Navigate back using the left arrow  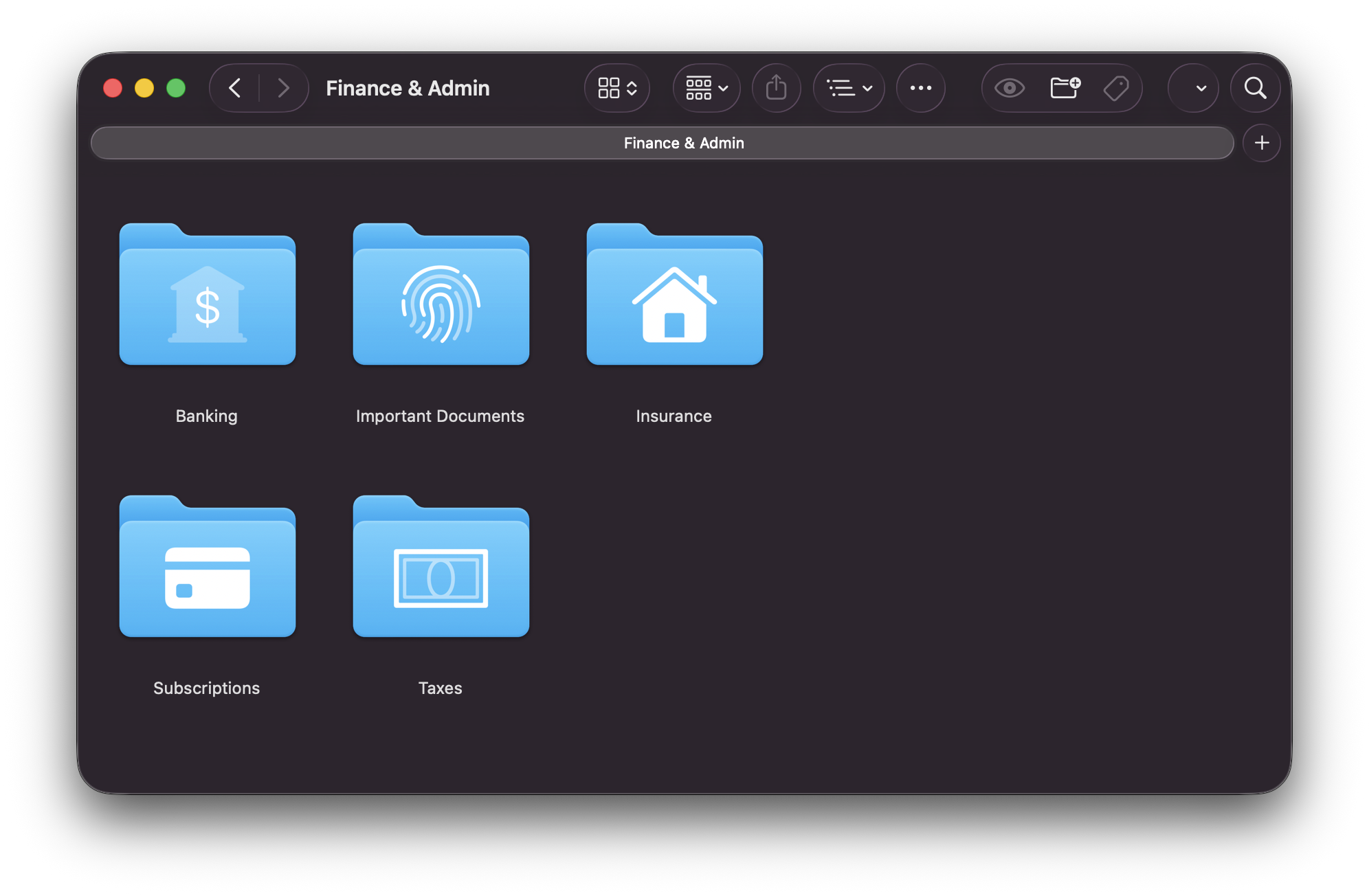click(x=234, y=88)
